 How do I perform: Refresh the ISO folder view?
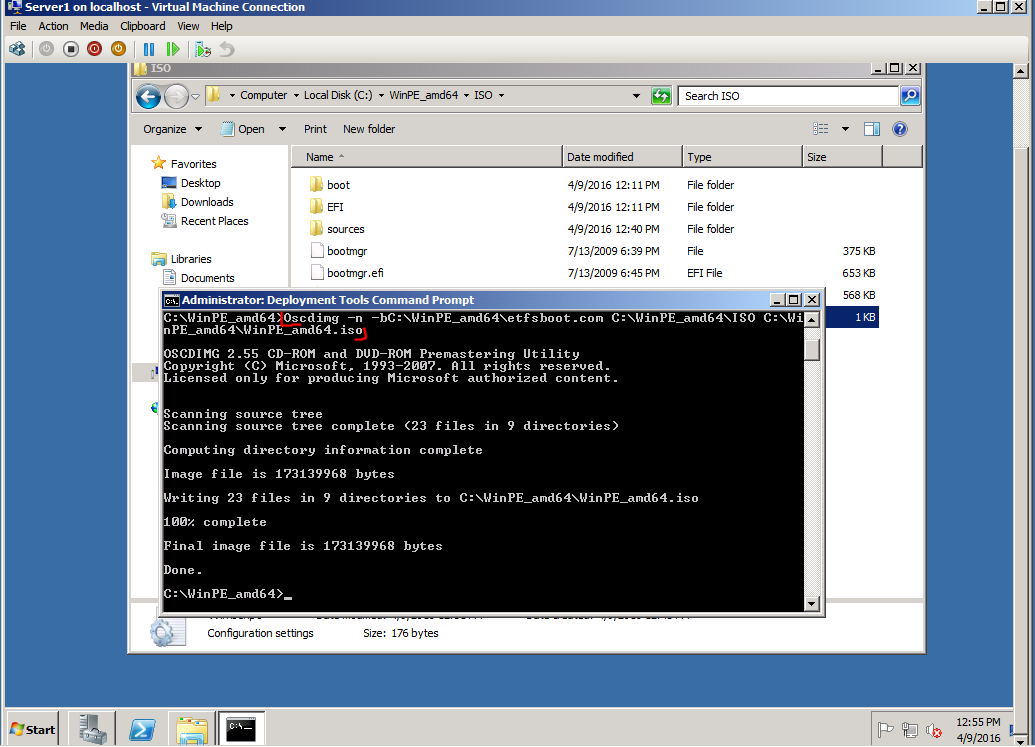click(x=661, y=96)
